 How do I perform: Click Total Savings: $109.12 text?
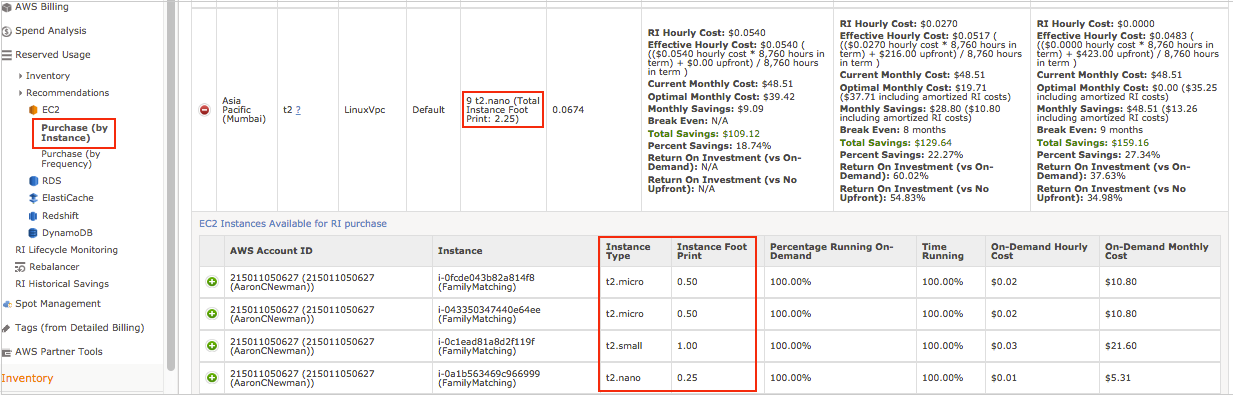coord(704,133)
